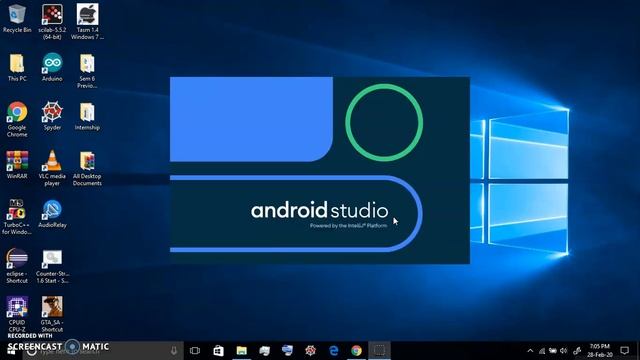
Task: Select the All Desktop Documents folder
Action: pyautogui.click(x=87, y=168)
